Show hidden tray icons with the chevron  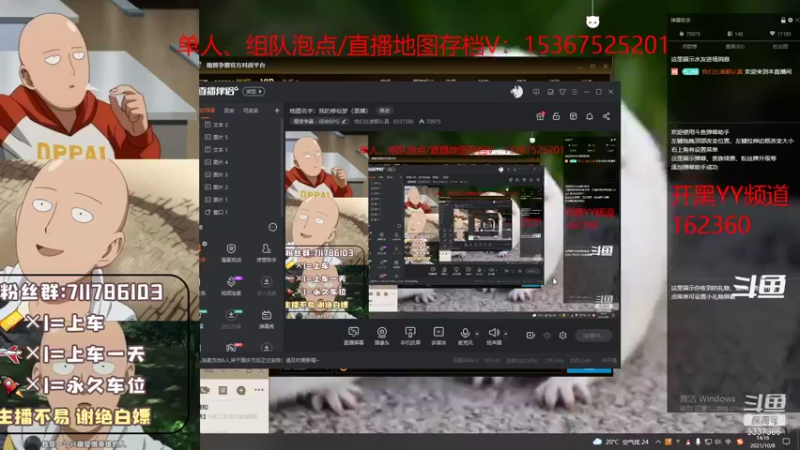pyautogui.click(x=658, y=442)
